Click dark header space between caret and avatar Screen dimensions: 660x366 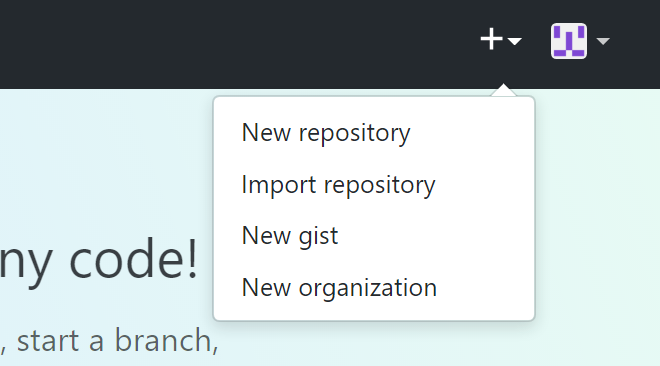(536, 41)
